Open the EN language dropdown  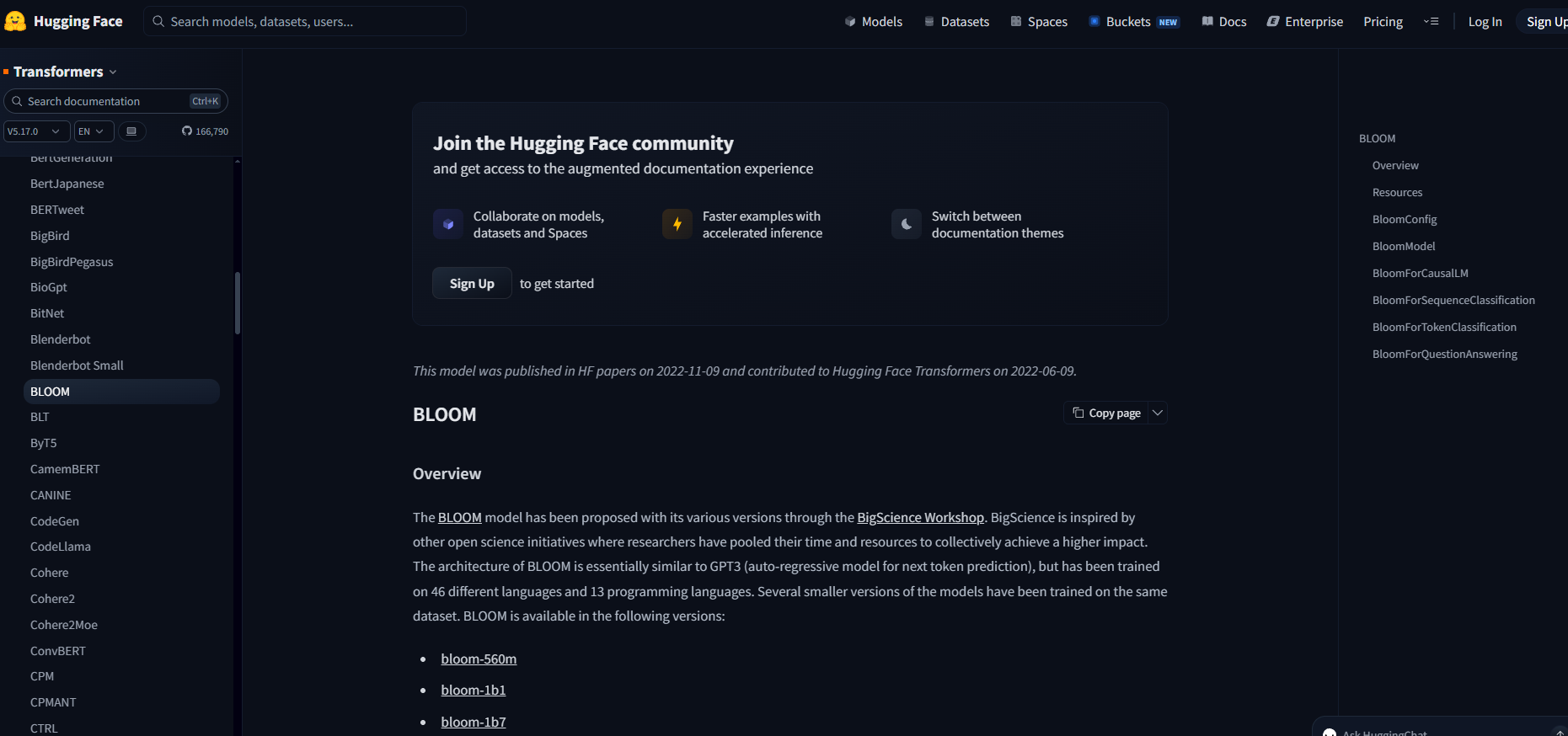coord(94,131)
